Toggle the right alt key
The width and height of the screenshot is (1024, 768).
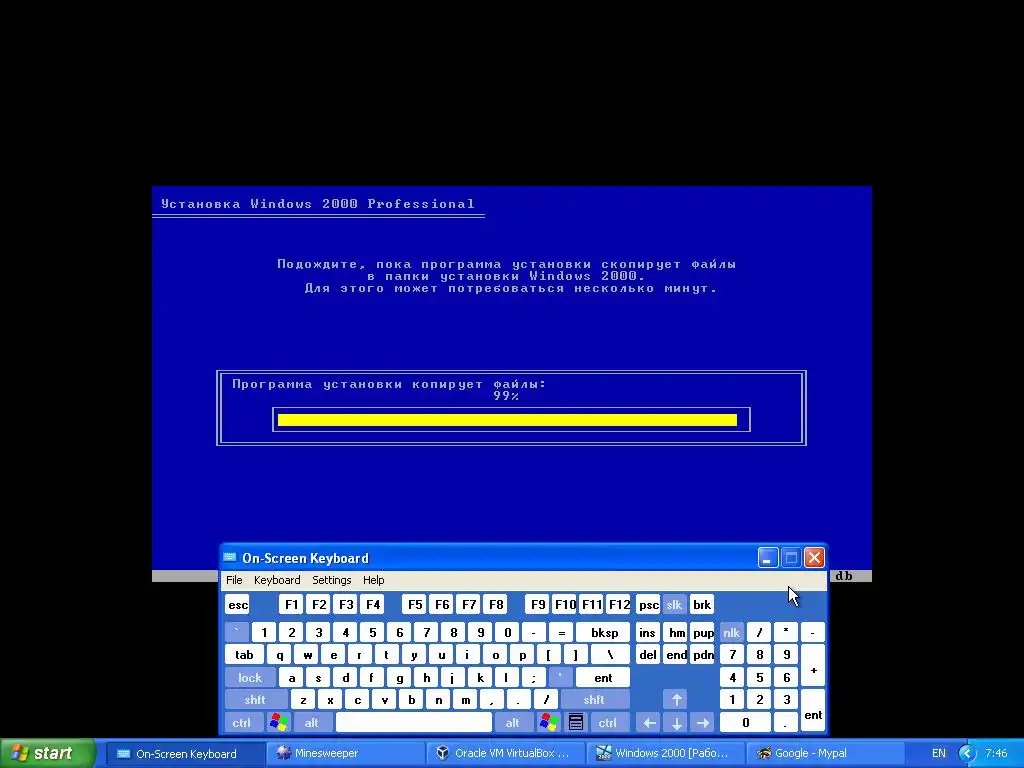pos(513,722)
